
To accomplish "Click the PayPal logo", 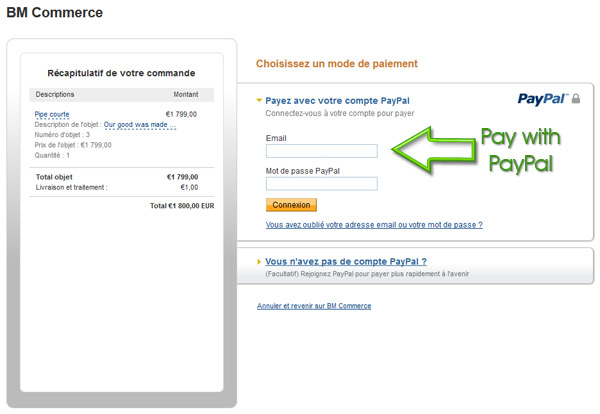I will 543,99.
